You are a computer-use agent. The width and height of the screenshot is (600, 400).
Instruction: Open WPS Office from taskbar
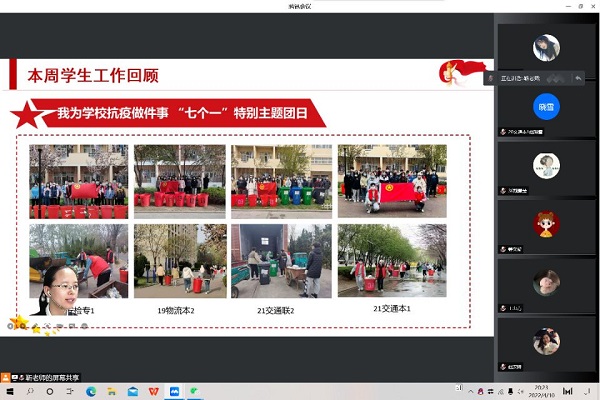(153, 392)
